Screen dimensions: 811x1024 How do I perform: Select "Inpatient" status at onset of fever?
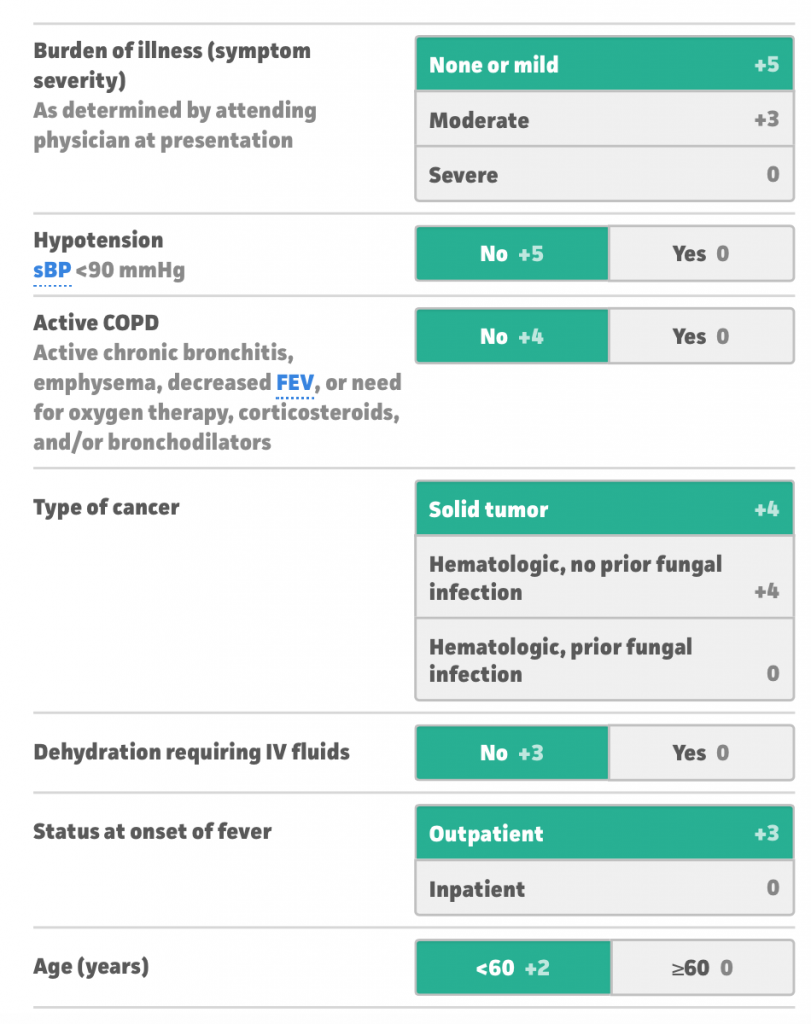coord(604,888)
